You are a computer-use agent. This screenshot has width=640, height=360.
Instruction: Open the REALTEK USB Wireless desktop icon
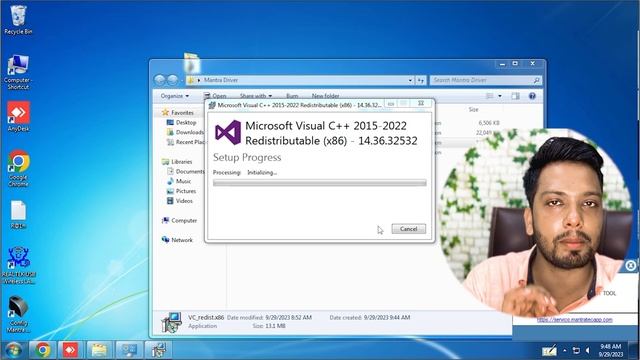point(18,265)
